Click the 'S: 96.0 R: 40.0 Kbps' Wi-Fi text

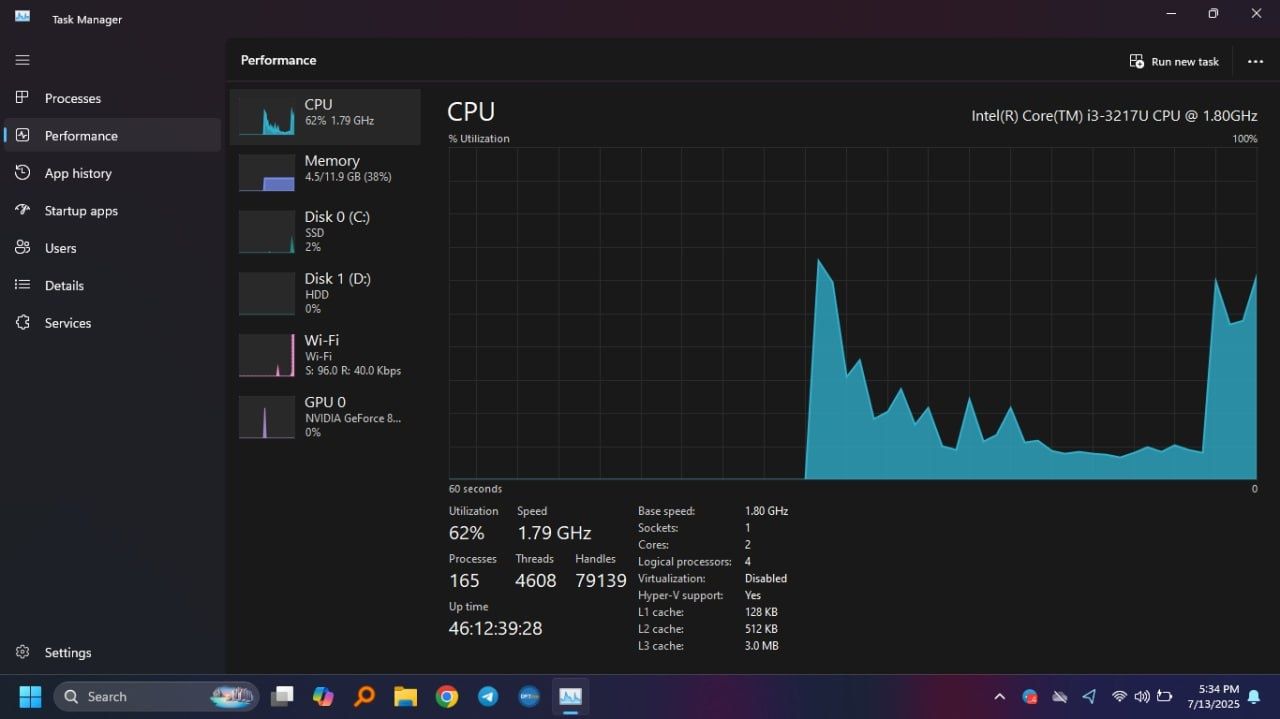tap(353, 371)
